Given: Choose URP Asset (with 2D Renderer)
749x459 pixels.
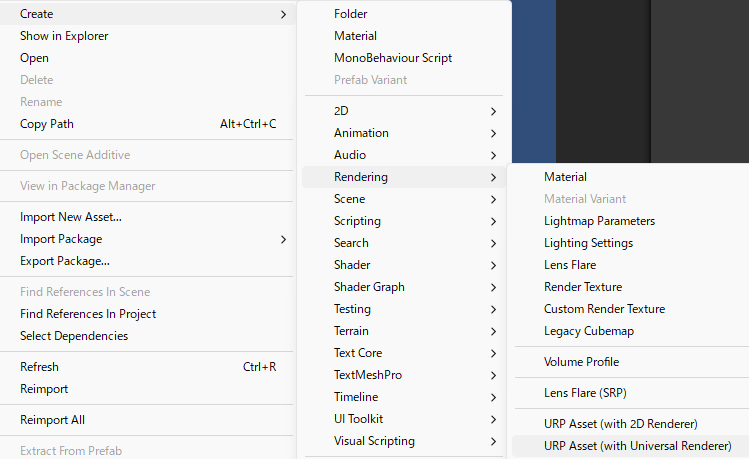Looking at the screenshot, I should coord(620,424).
